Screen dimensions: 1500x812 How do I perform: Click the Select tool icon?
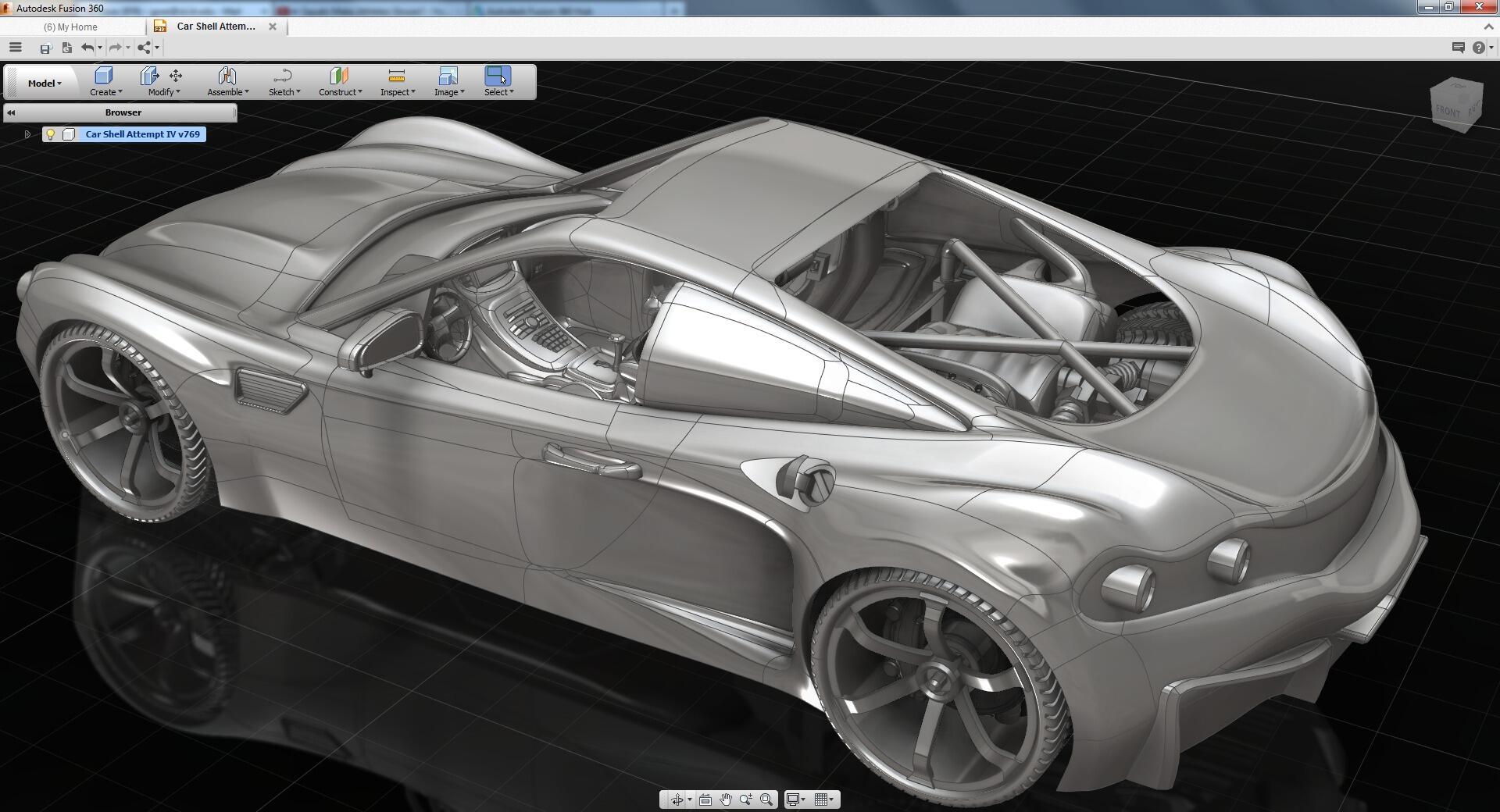498,76
